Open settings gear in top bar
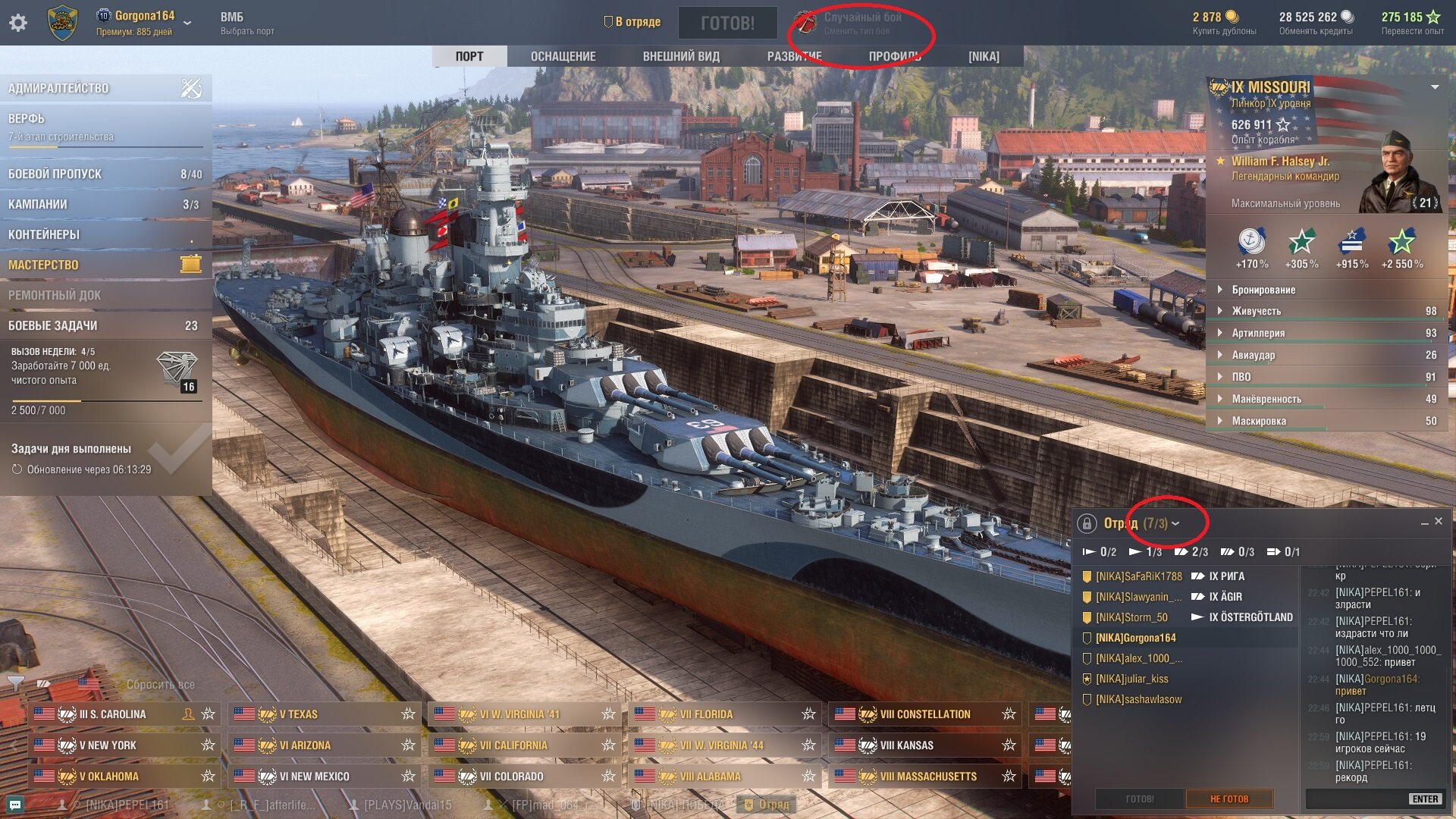The height and width of the screenshot is (819, 1456). coord(18,23)
